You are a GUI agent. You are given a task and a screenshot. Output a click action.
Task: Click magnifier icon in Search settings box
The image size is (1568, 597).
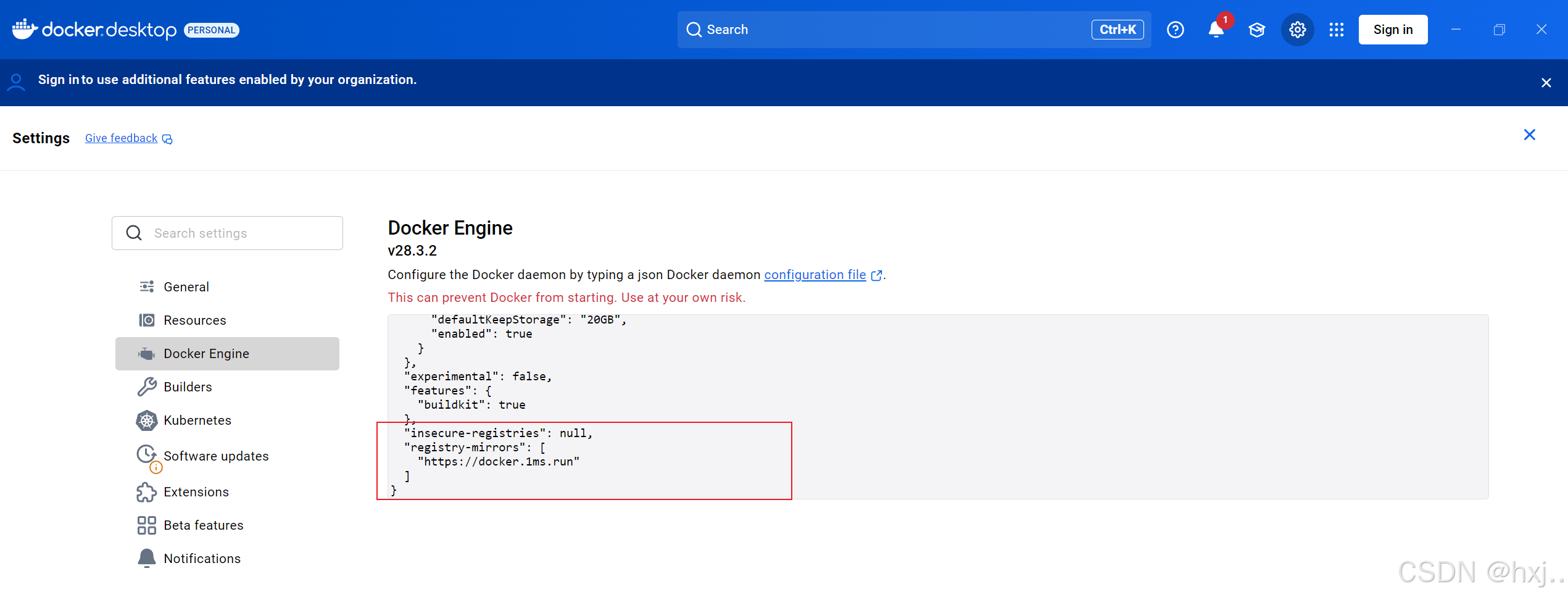pyautogui.click(x=134, y=233)
